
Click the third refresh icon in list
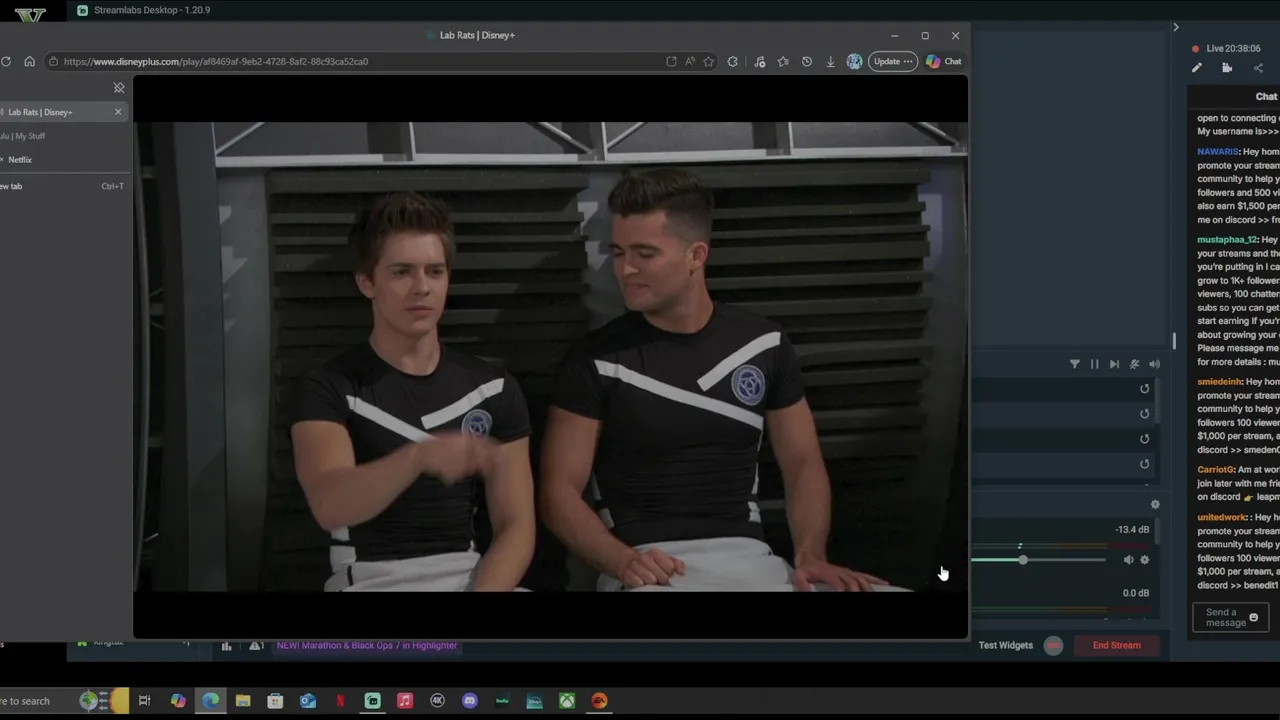click(x=1145, y=439)
